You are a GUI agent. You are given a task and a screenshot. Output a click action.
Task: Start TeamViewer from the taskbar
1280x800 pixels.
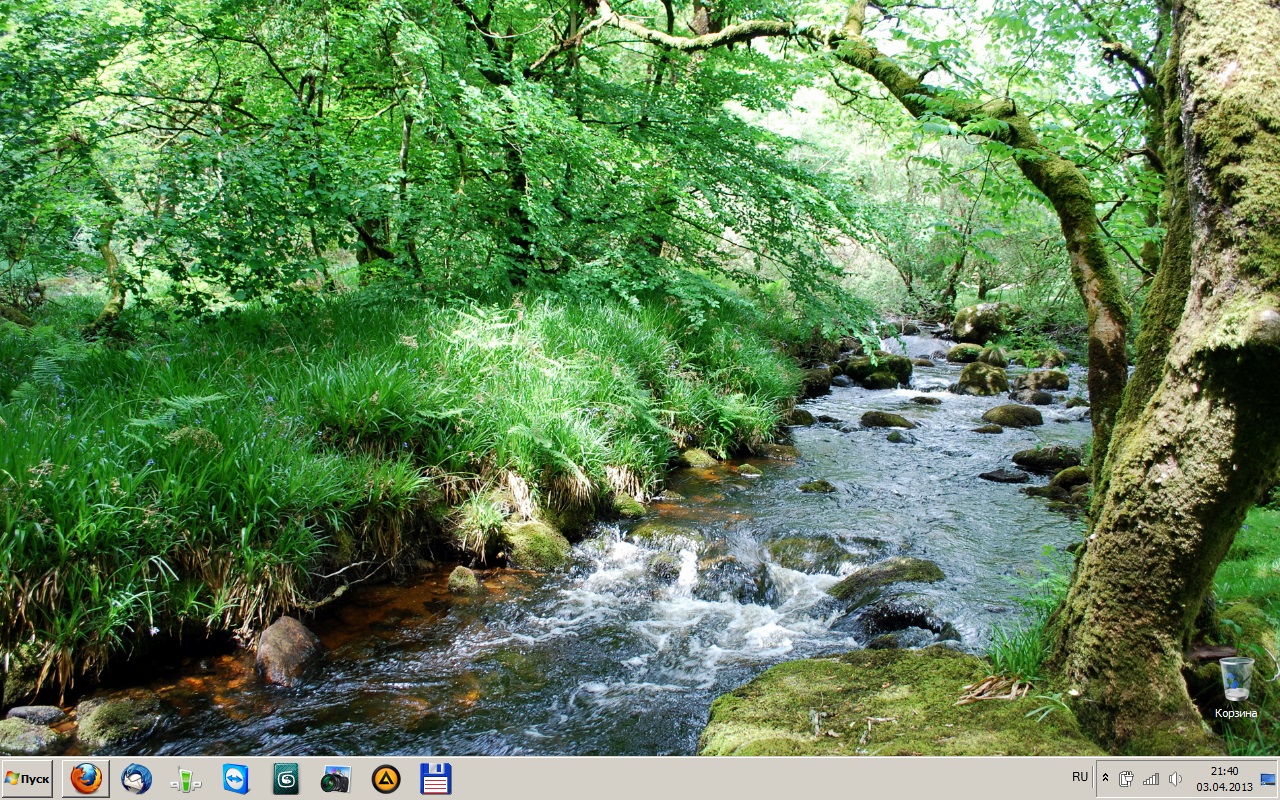(x=236, y=778)
